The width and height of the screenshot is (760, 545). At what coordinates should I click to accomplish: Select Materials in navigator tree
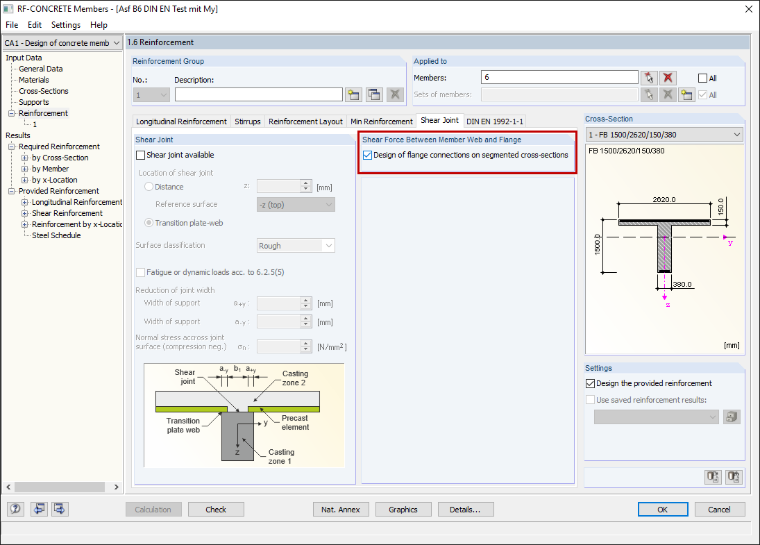[34, 80]
